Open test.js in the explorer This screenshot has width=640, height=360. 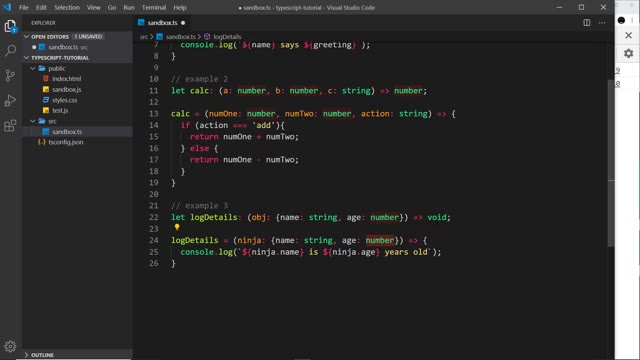pos(60,111)
